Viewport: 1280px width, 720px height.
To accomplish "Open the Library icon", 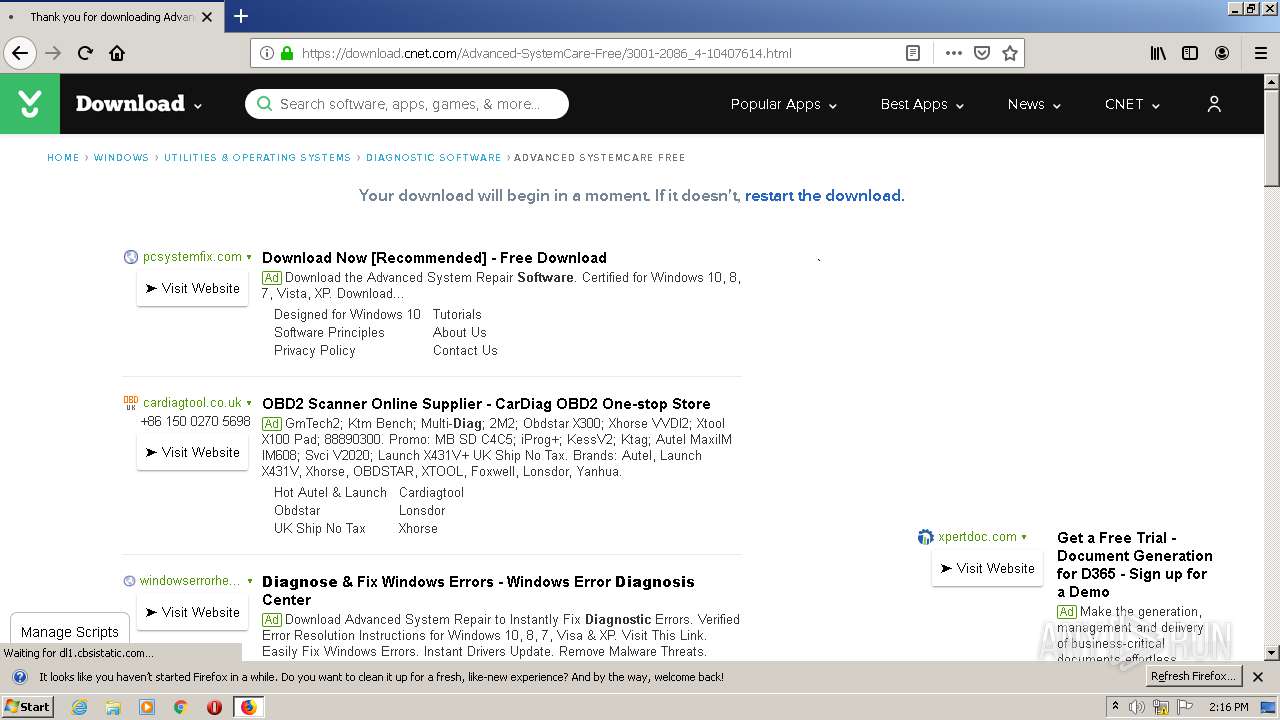I will point(1158,53).
